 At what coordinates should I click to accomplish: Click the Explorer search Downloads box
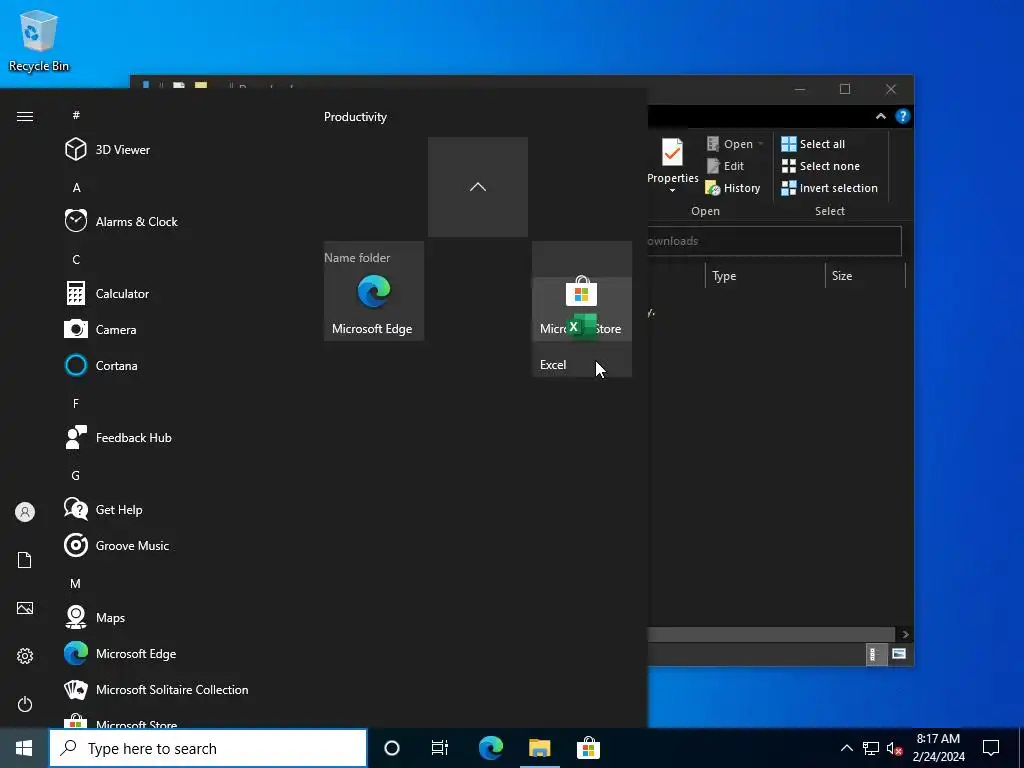pos(775,241)
